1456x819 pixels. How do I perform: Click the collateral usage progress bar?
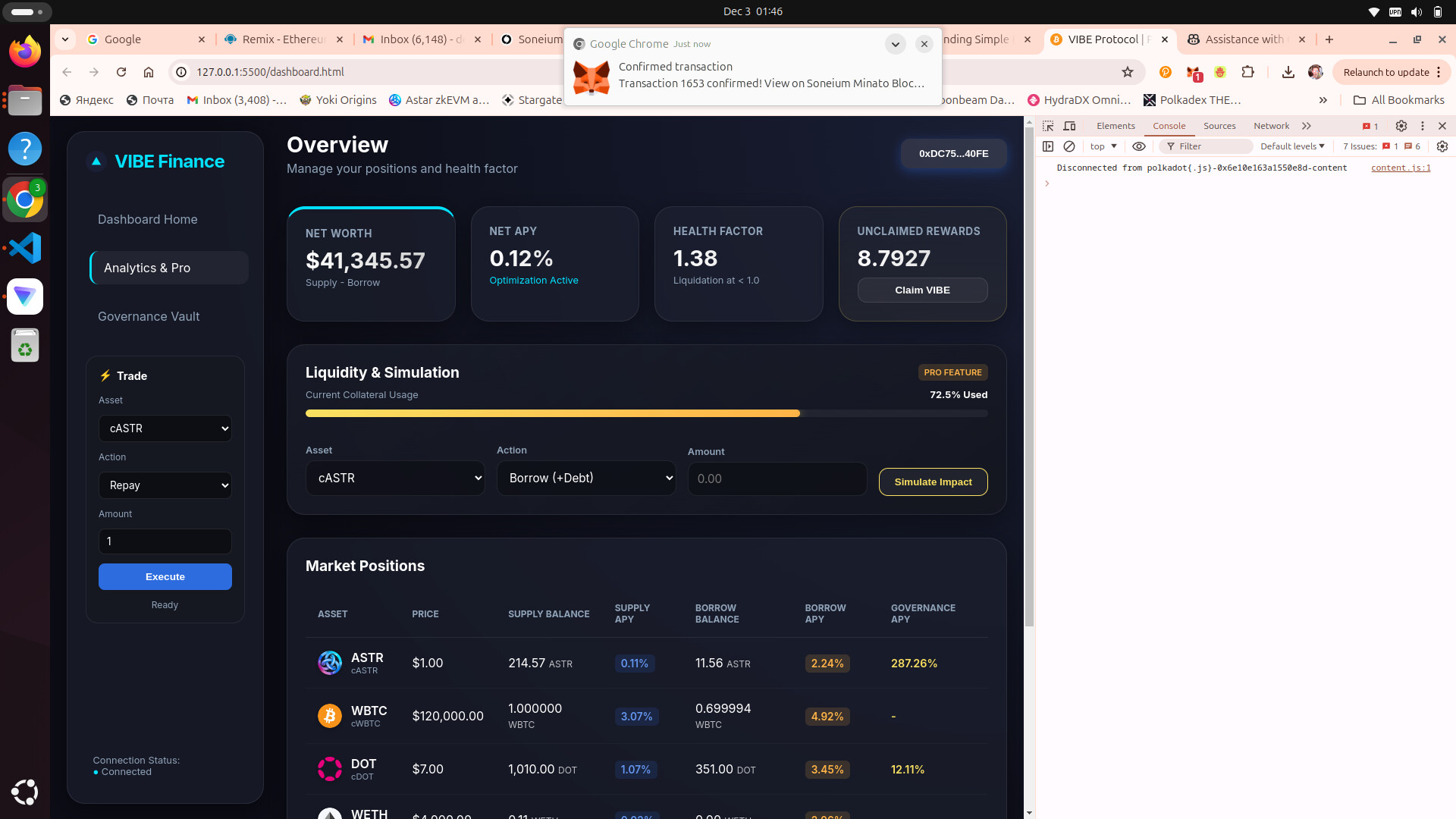click(x=646, y=413)
